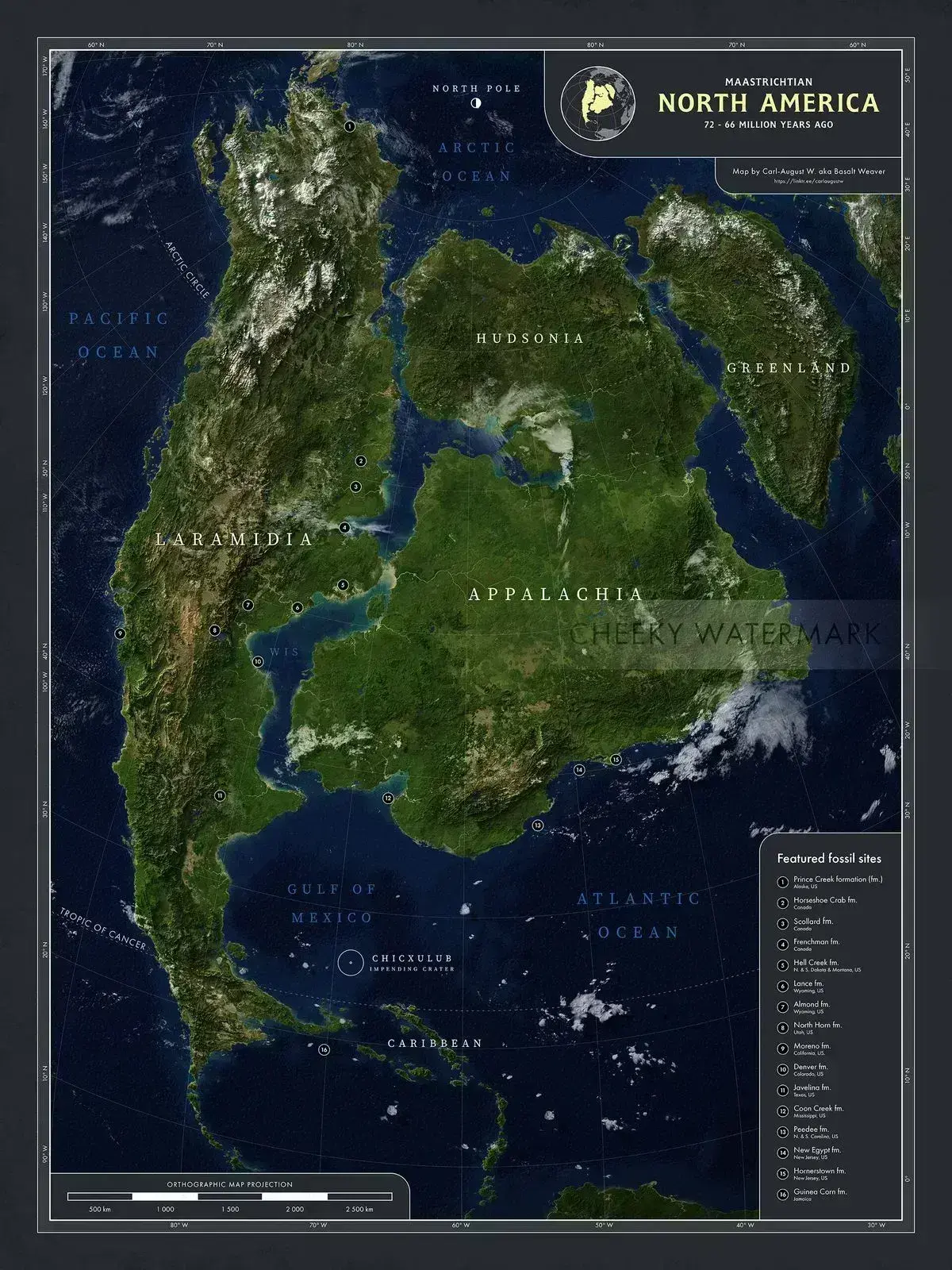Click the ARCTIC OCEAN label
Screen dimensions: 952x1270
(x=477, y=162)
